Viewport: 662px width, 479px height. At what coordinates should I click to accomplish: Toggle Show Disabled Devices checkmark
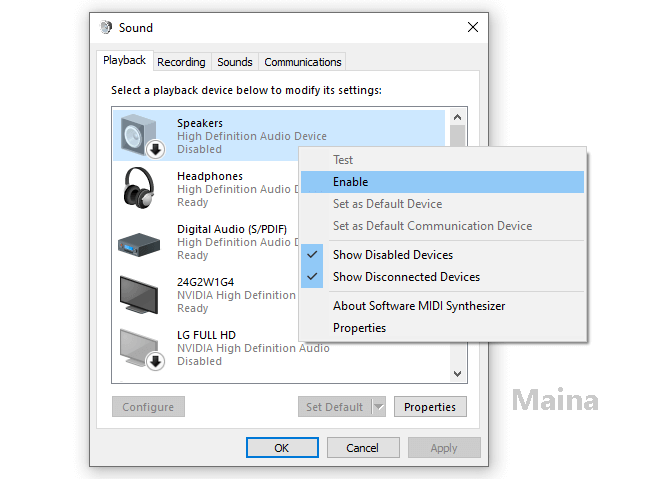point(312,255)
